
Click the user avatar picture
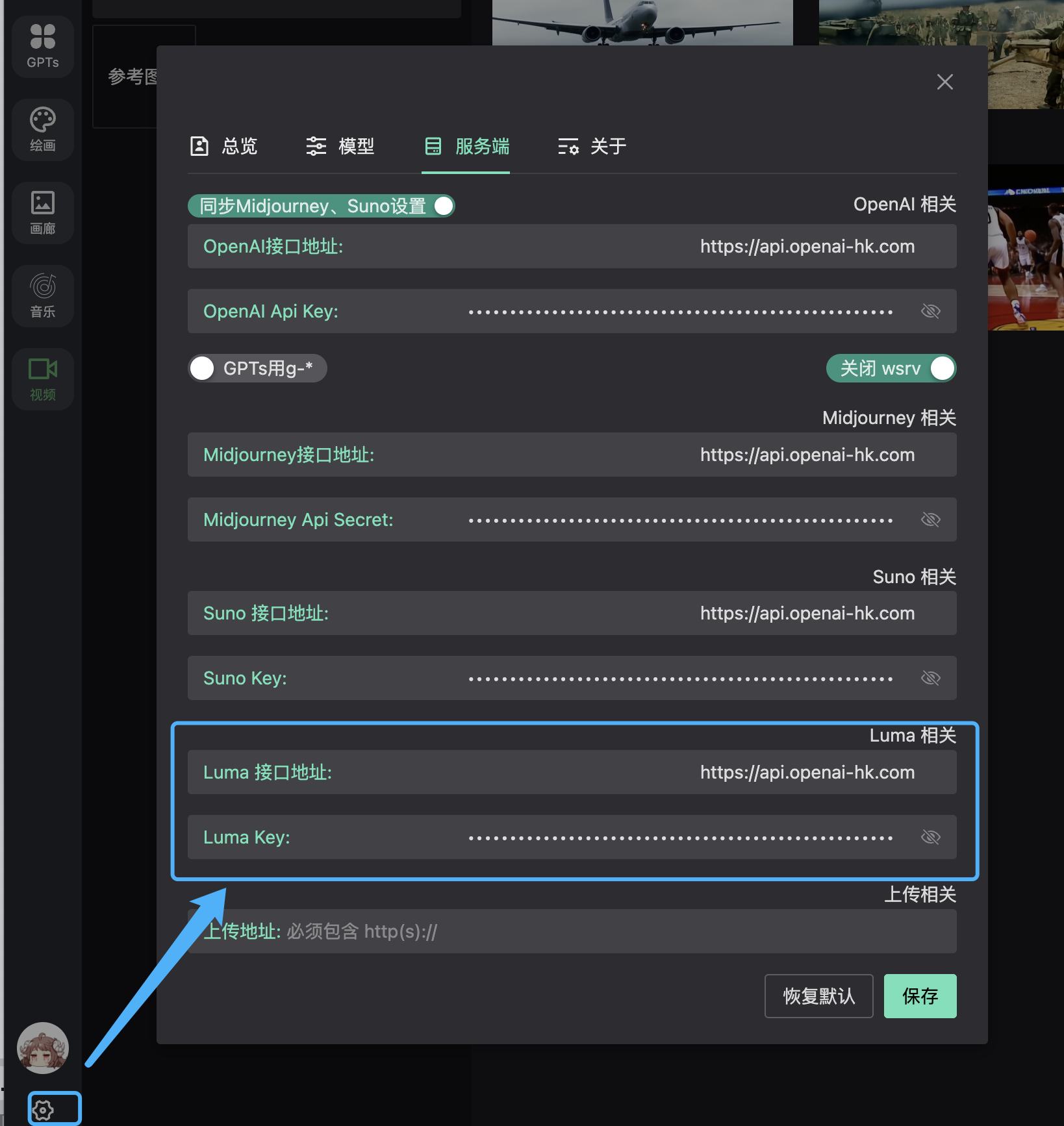(x=43, y=1047)
